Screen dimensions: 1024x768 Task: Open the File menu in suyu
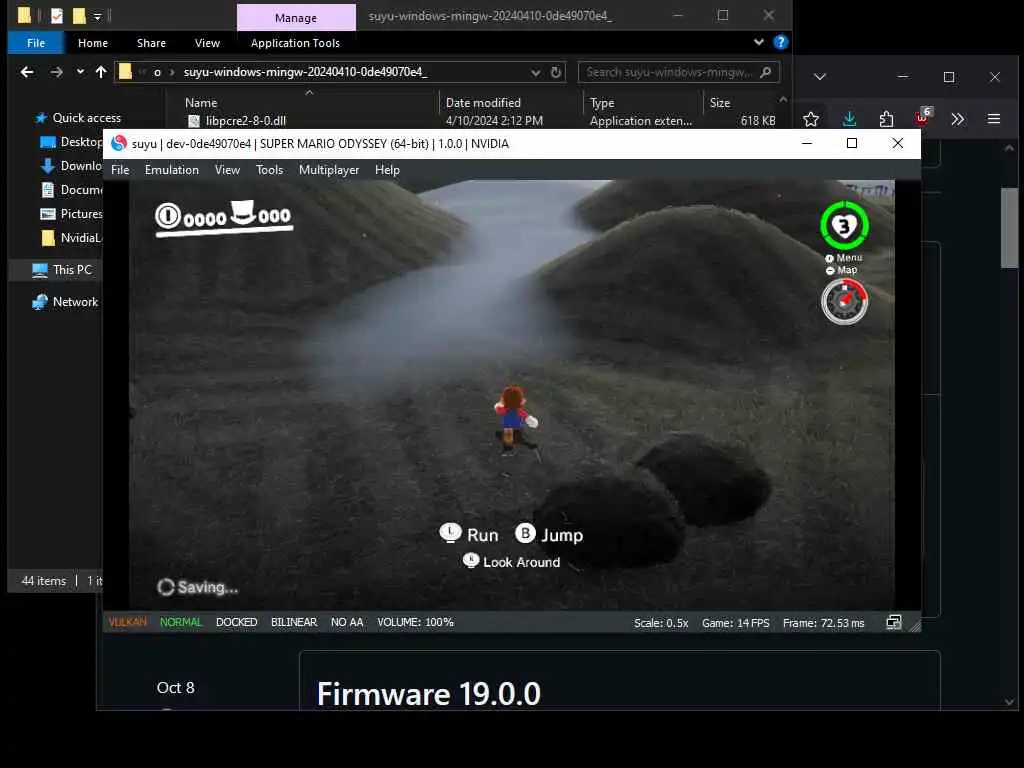tap(120, 170)
